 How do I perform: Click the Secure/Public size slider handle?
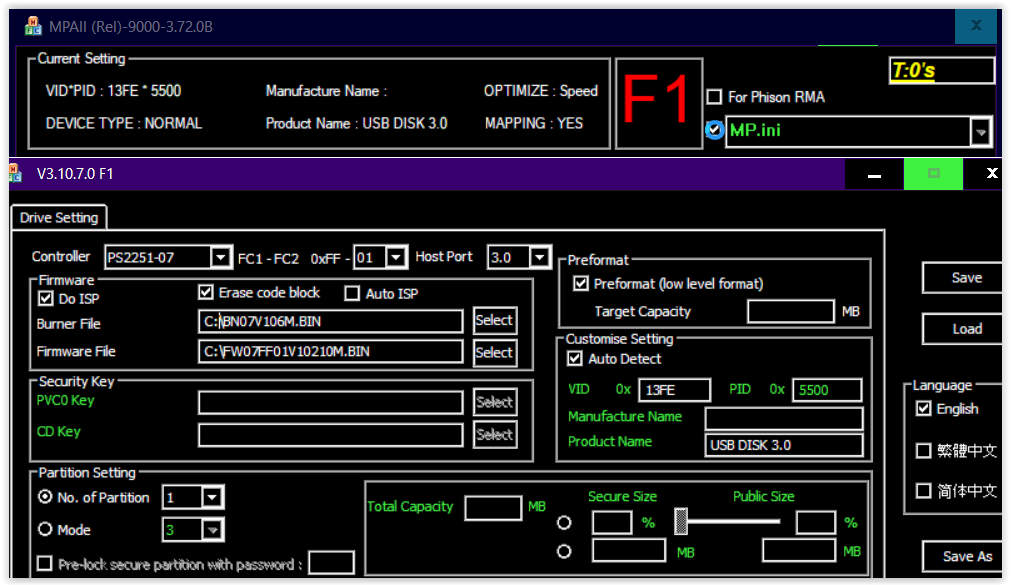click(x=680, y=521)
